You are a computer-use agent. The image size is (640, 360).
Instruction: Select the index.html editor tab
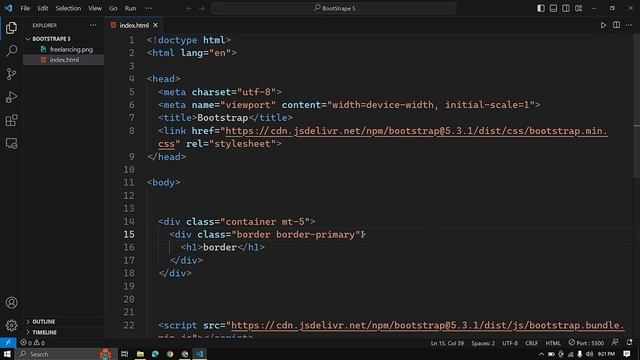tap(134, 25)
